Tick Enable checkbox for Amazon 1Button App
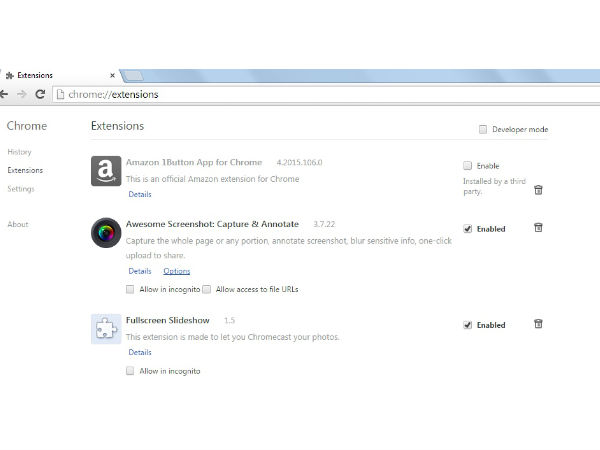This screenshot has width=600, height=450. tap(467, 165)
